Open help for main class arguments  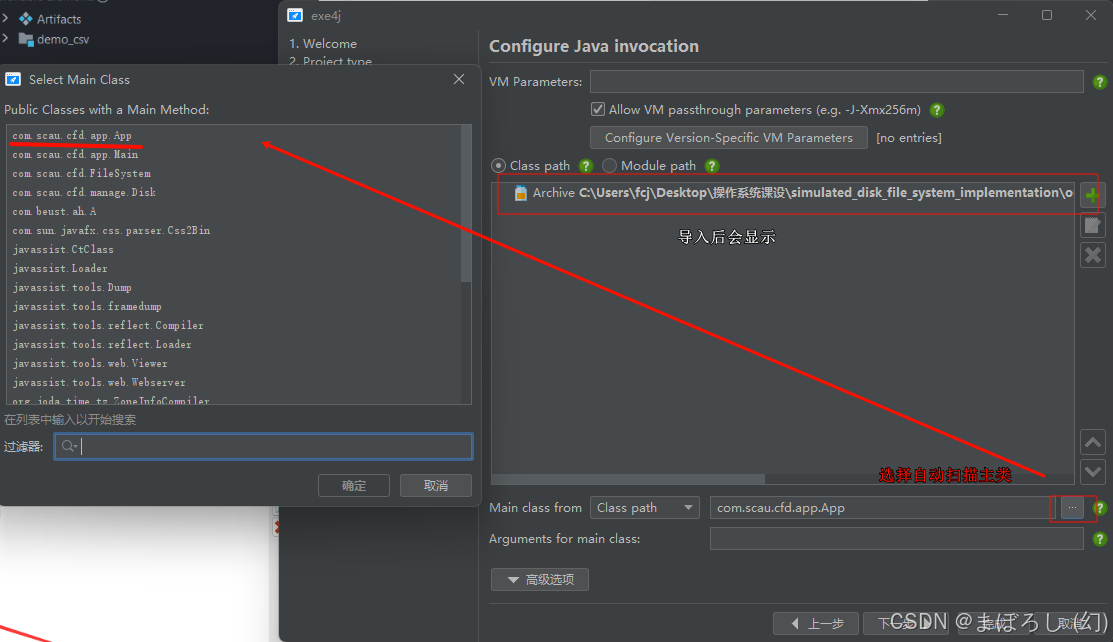(x=1100, y=539)
